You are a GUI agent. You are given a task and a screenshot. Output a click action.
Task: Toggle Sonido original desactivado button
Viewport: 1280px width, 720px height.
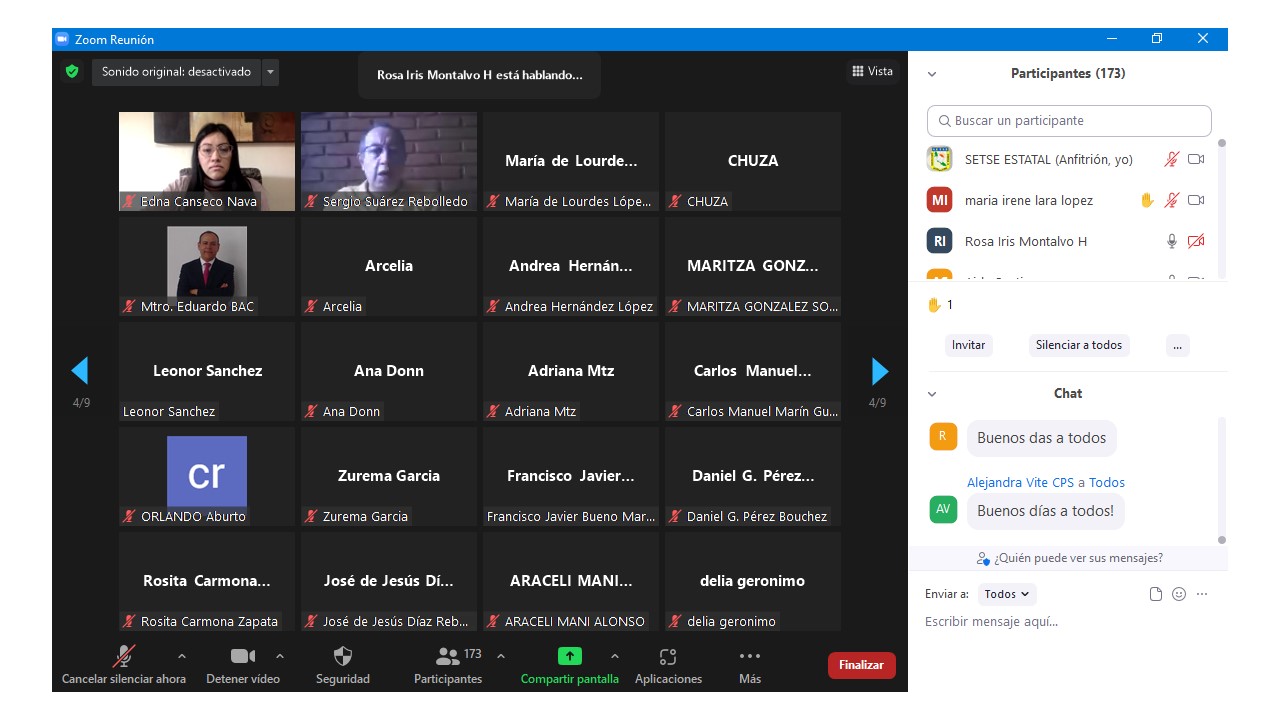tap(176, 72)
